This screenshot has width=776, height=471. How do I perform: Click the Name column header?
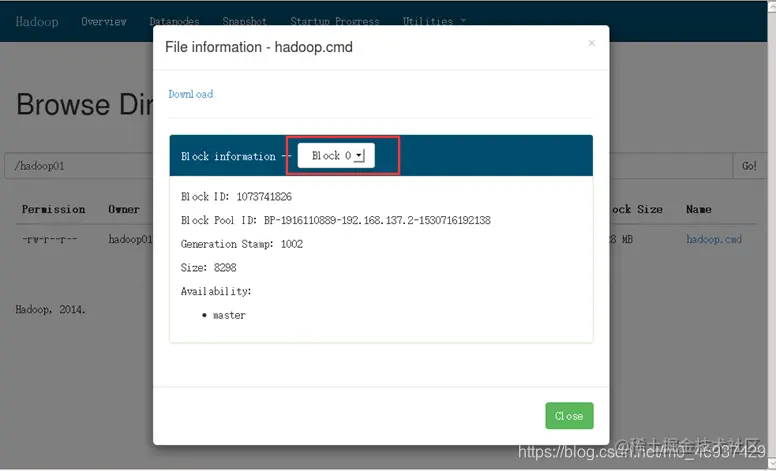click(699, 209)
